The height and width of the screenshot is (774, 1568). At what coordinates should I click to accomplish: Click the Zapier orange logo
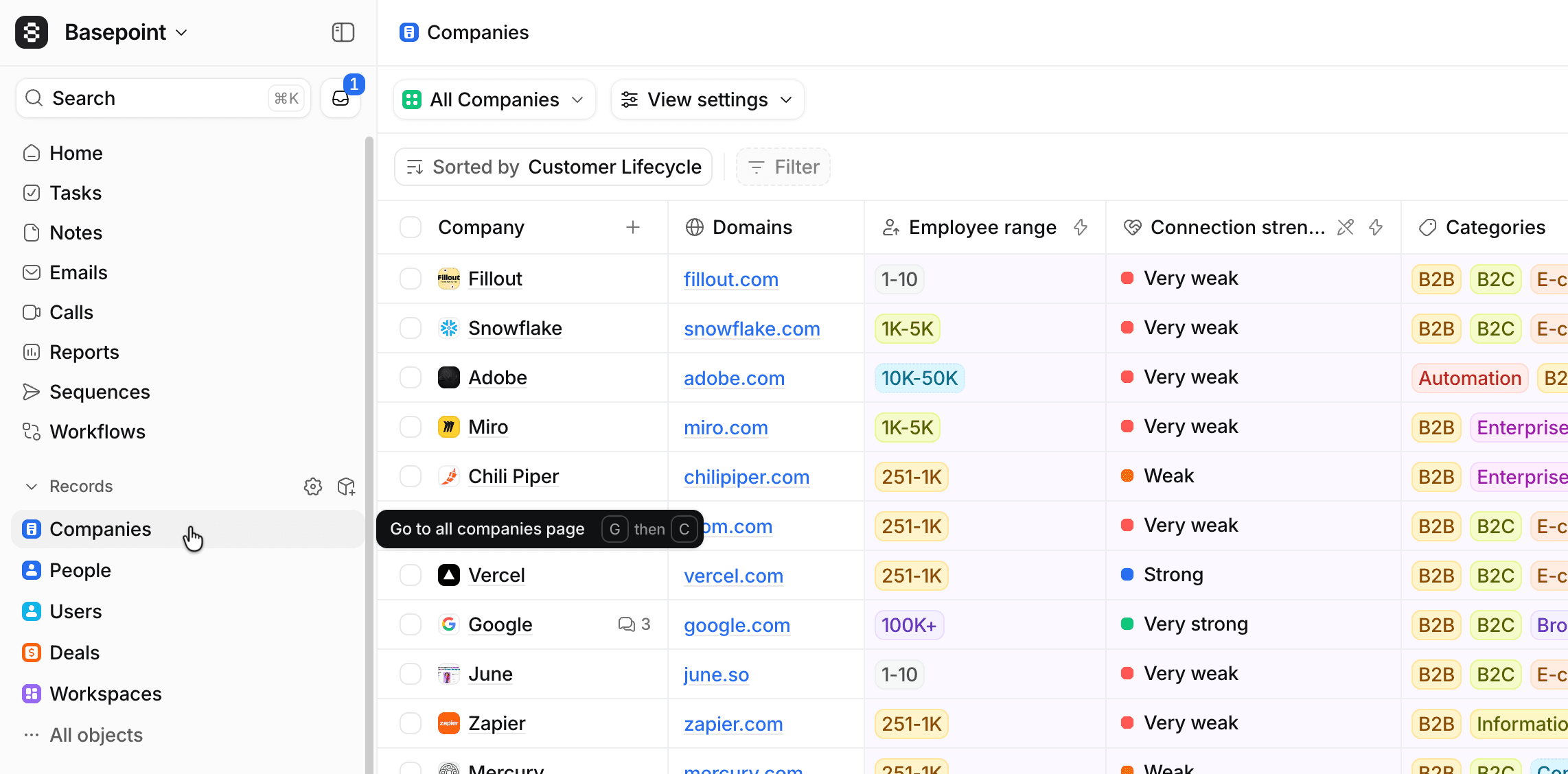point(449,723)
